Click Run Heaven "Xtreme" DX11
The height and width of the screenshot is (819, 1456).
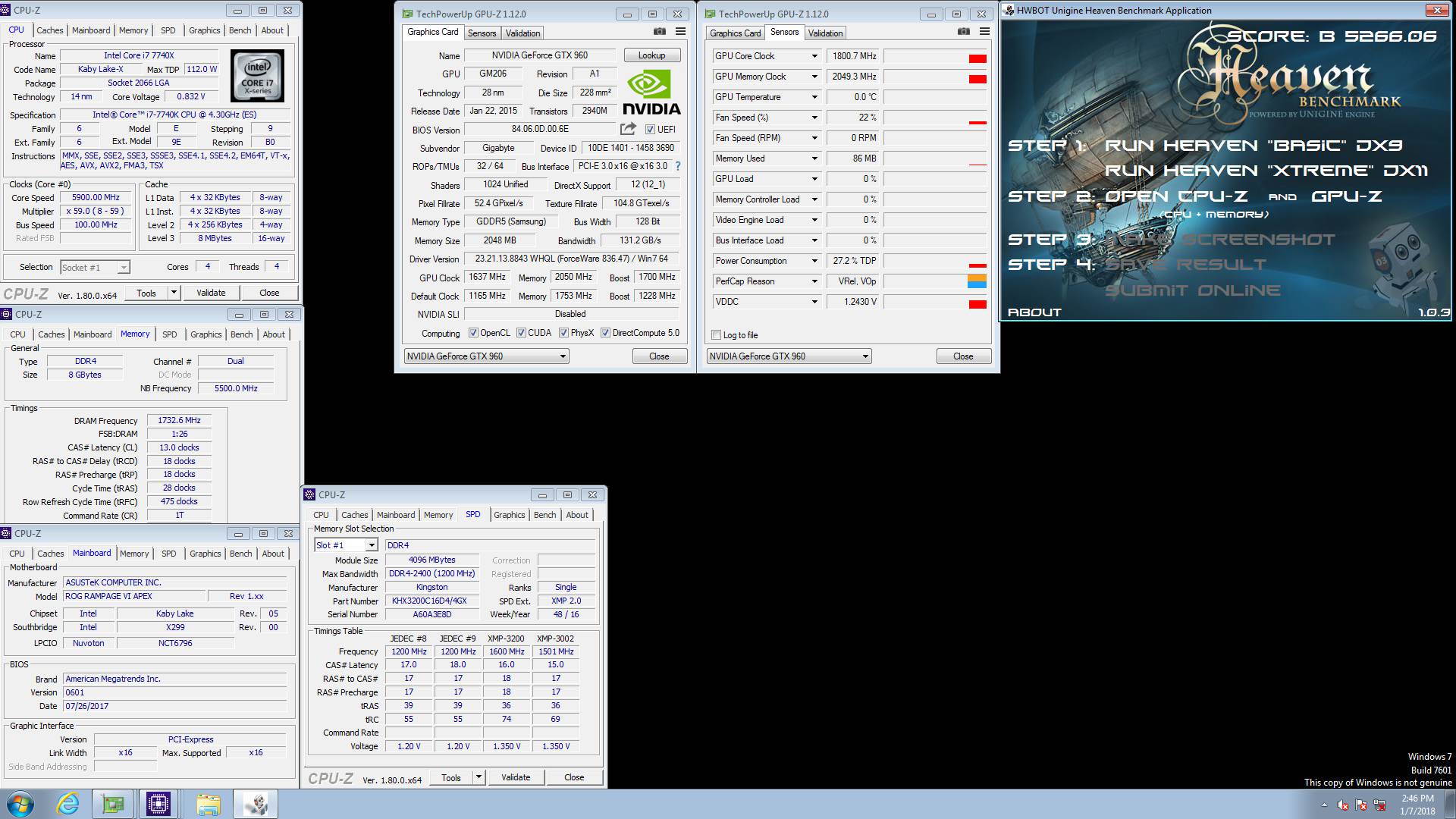(1266, 171)
